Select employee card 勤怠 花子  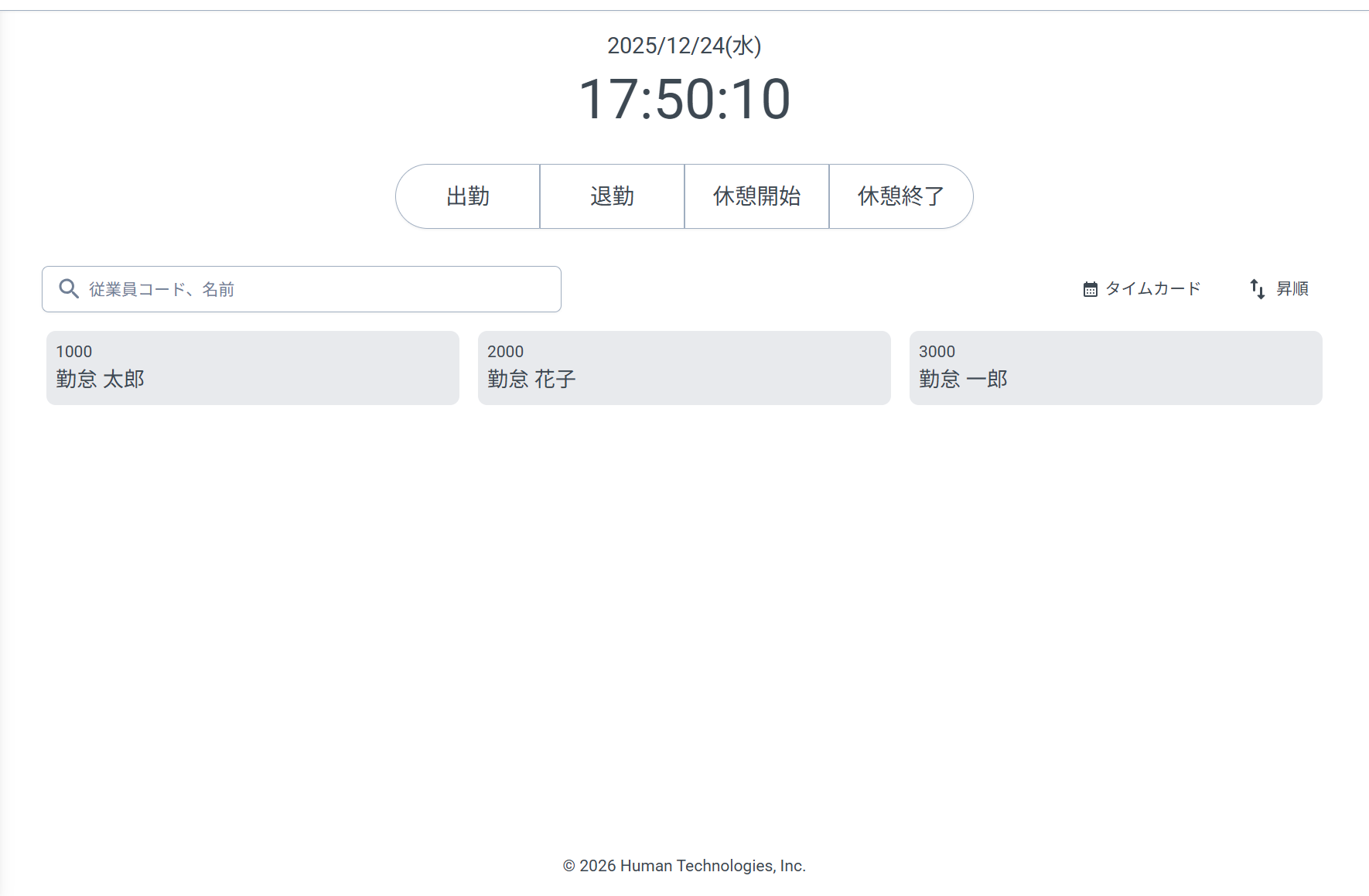(x=684, y=367)
